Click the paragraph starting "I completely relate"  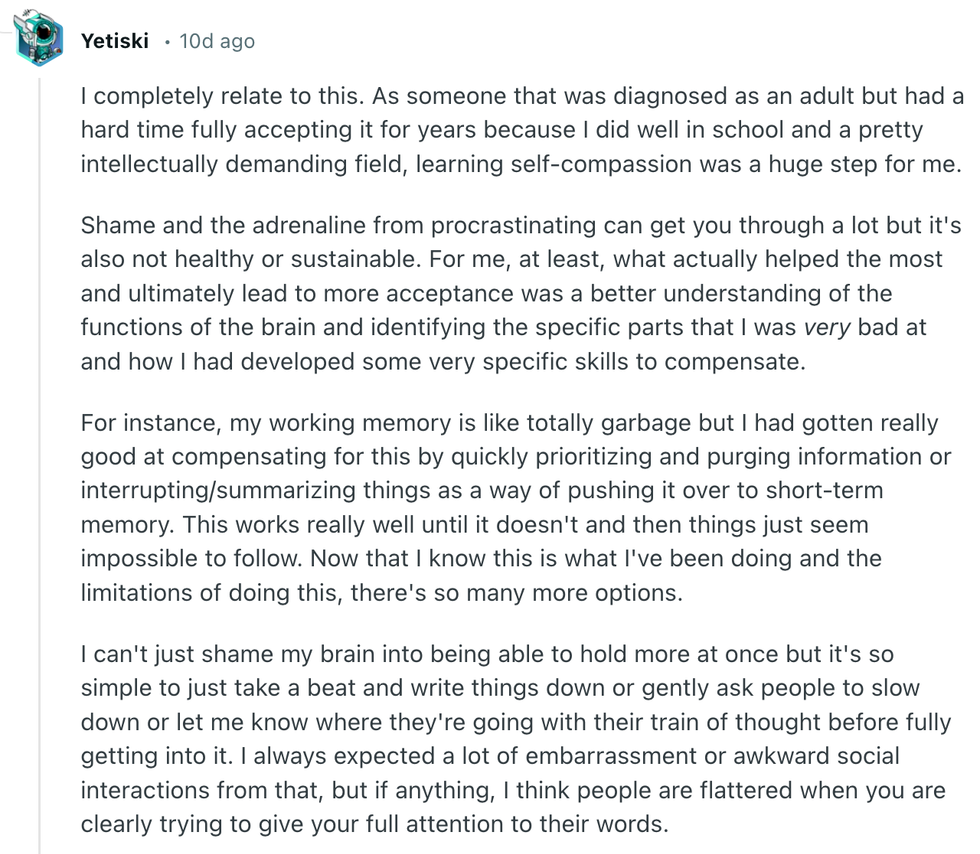520,130
